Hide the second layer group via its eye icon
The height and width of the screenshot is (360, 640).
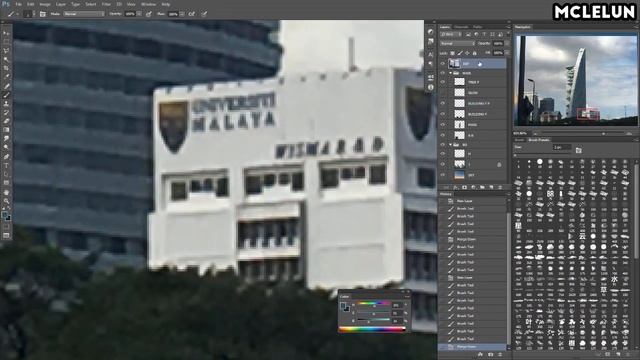[x=442, y=144]
